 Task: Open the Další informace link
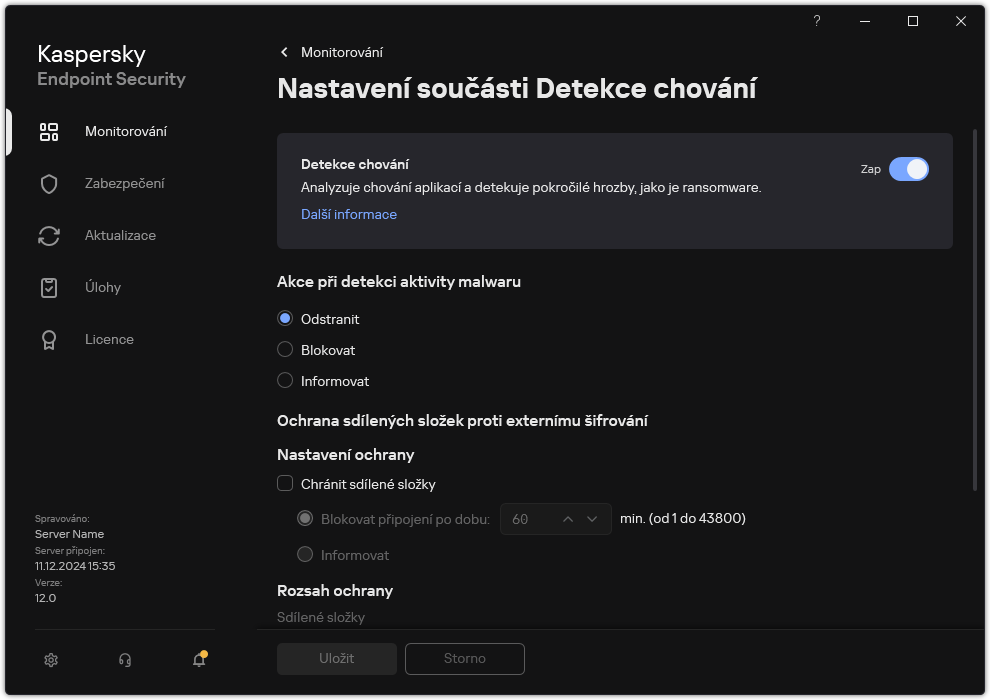[348, 214]
